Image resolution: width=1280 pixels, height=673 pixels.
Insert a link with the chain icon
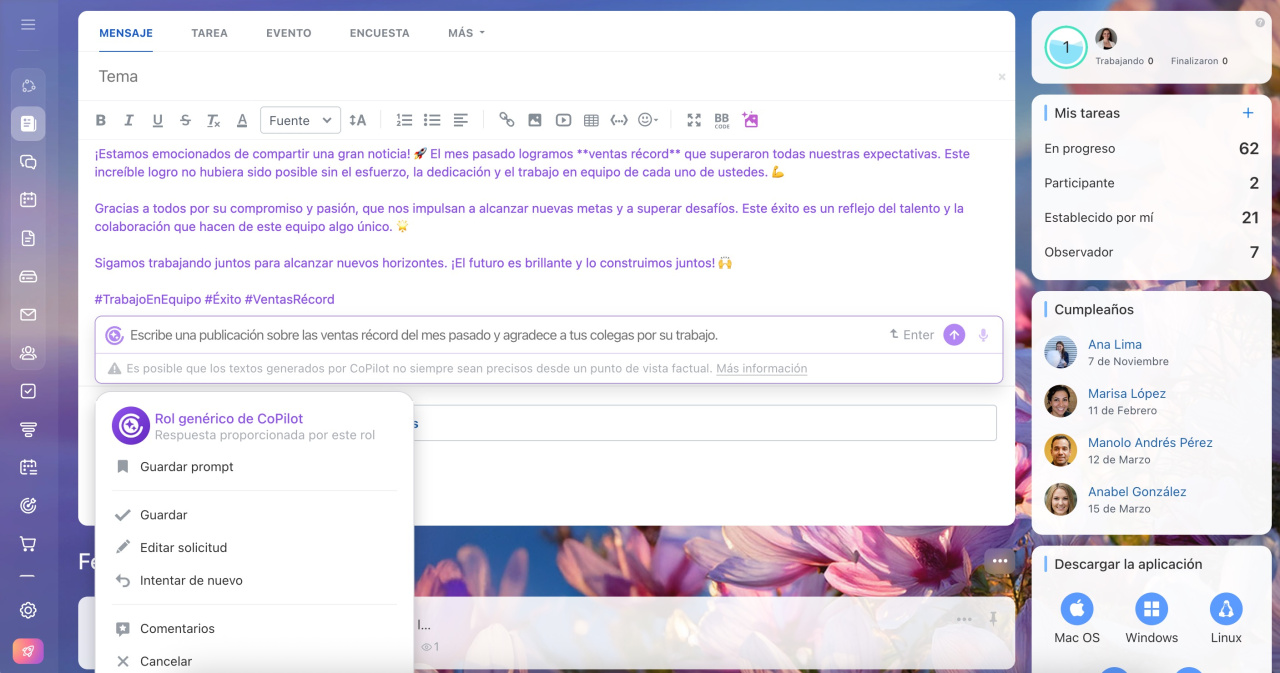507,120
